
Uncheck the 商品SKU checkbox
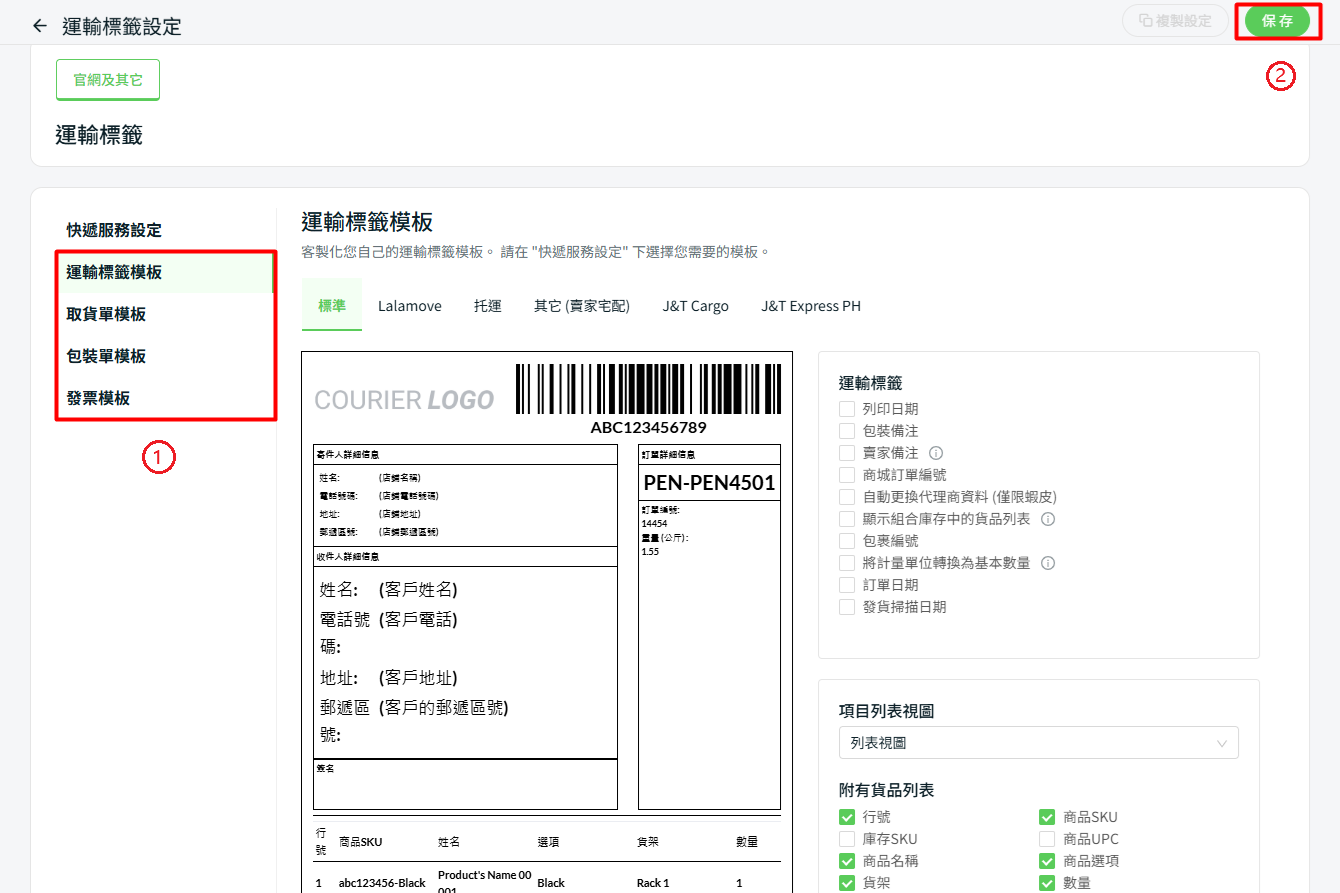coord(1047,817)
